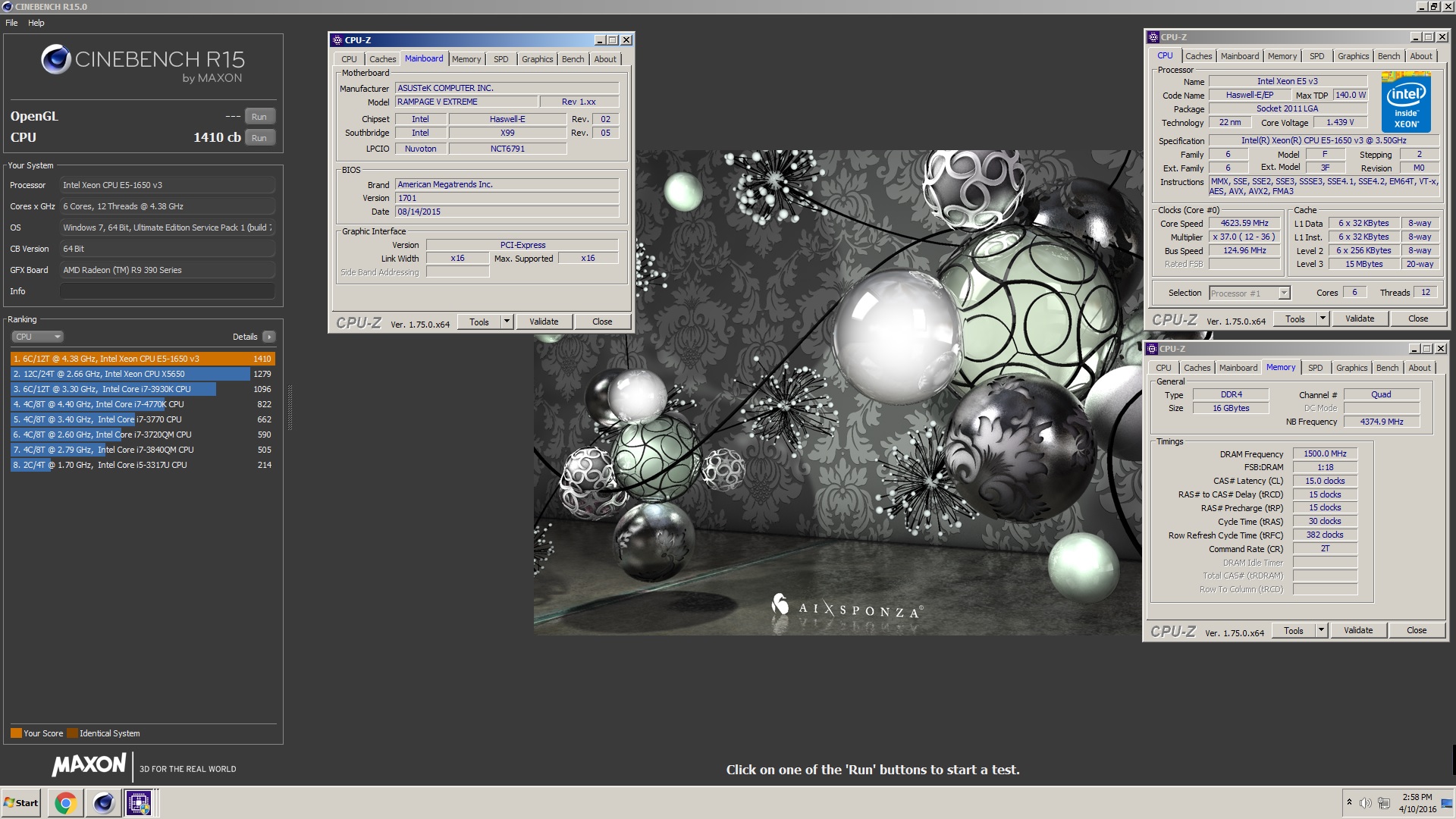This screenshot has width=1456, height=819.
Task: Select the Xeon E5-1650 v3 ranking entry
Action: pyautogui.click(x=143, y=359)
